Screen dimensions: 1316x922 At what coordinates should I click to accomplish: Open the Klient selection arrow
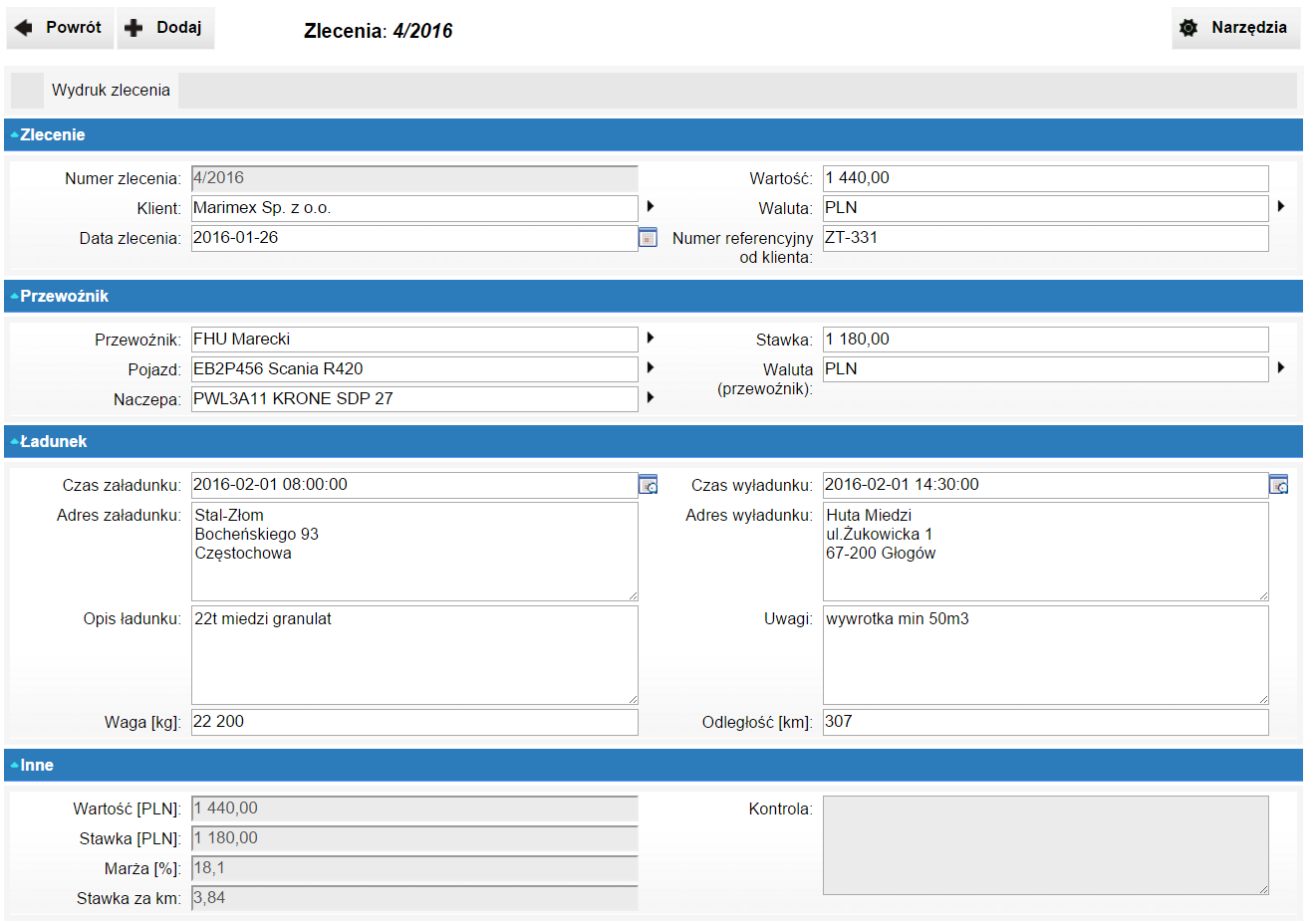pyautogui.click(x=650, y=207)
